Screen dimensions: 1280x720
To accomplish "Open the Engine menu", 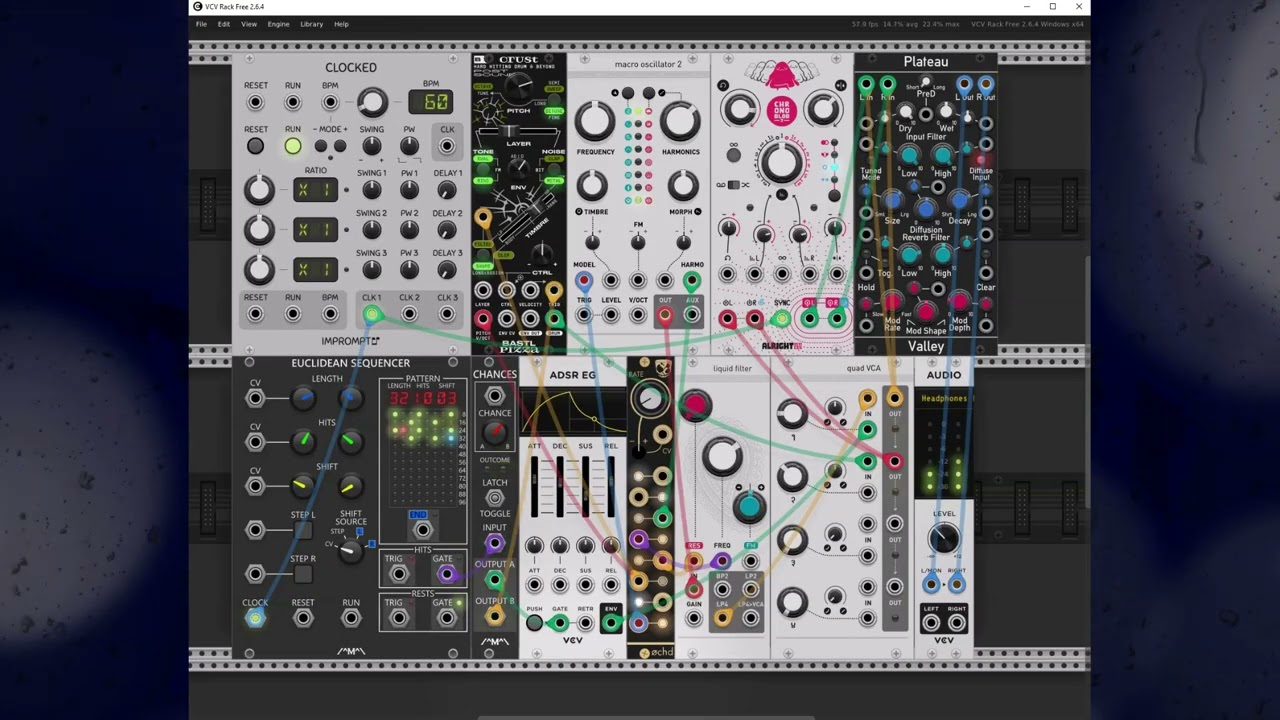I will pyautogui.click(x=279, y=24).
